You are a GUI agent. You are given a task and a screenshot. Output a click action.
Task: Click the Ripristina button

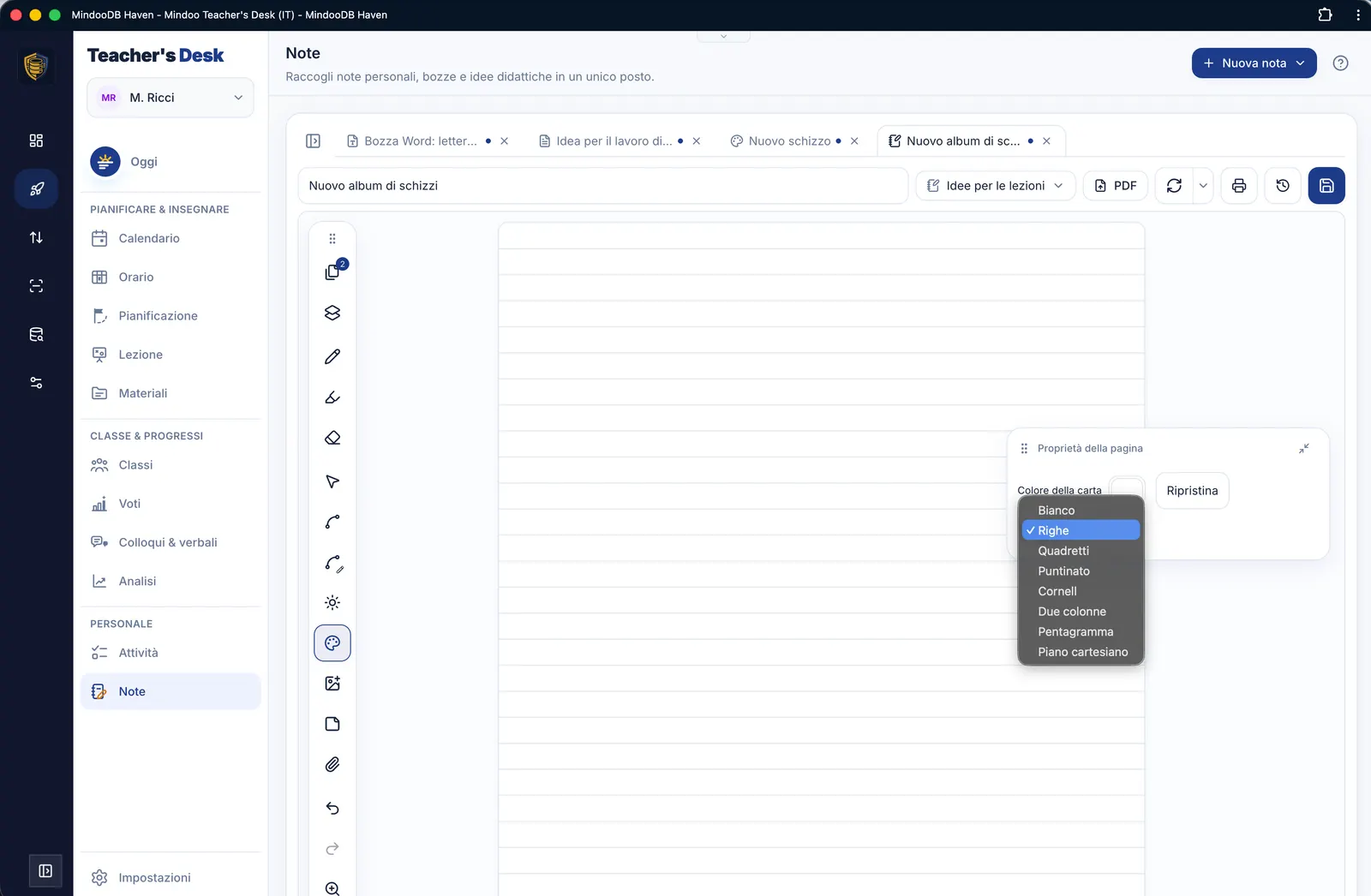(x=1192, y=491)
